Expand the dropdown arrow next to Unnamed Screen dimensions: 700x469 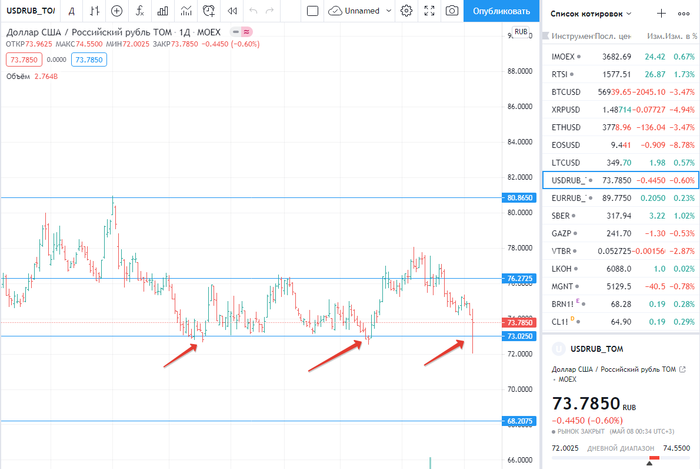[x=388, y=11]
